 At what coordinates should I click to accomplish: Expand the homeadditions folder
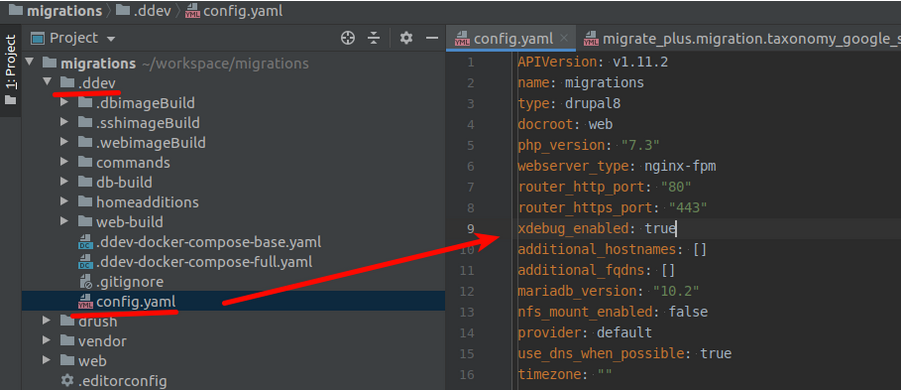64,202
